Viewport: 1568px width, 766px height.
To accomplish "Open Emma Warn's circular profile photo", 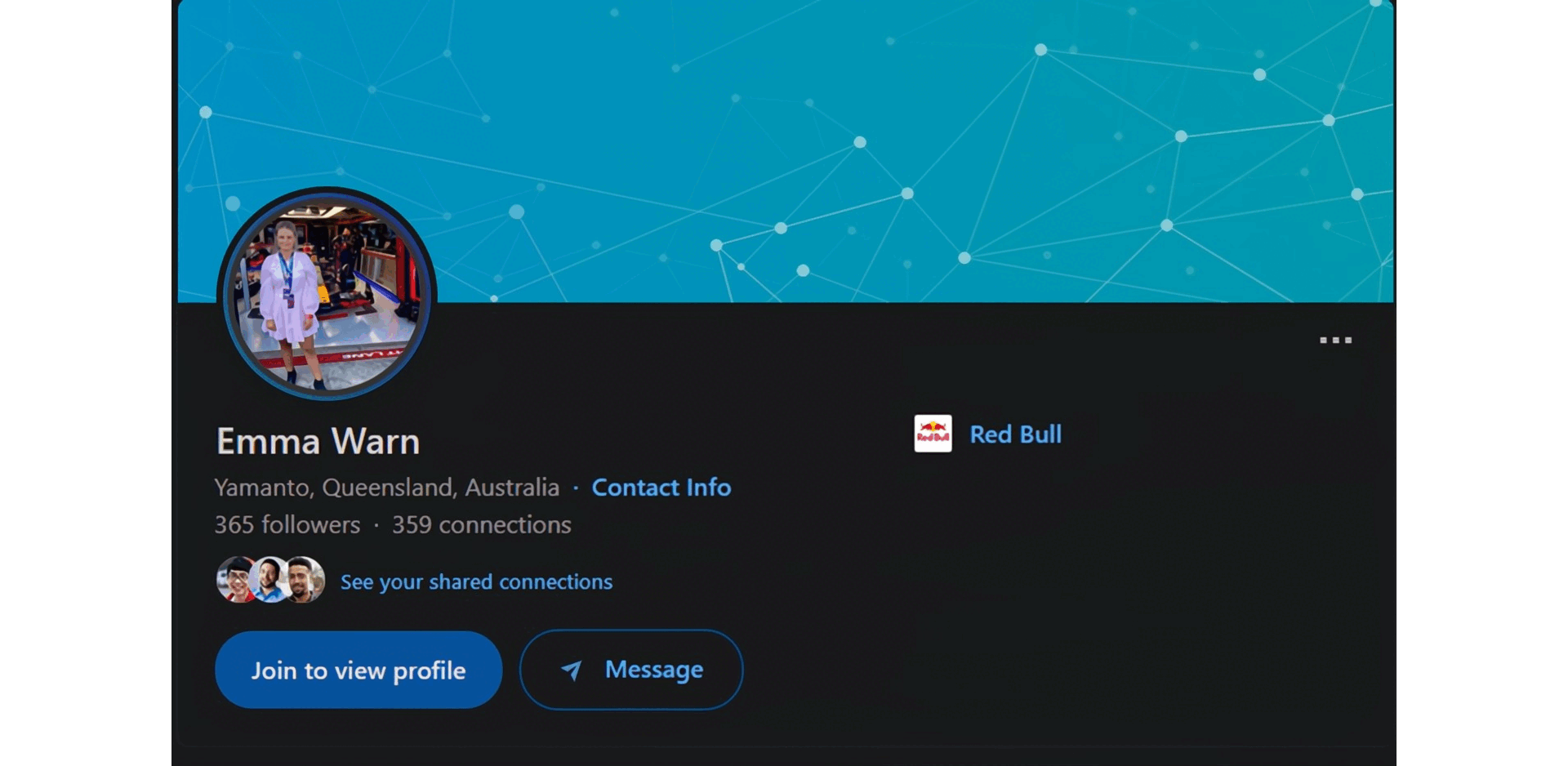I will coord(327,294).
